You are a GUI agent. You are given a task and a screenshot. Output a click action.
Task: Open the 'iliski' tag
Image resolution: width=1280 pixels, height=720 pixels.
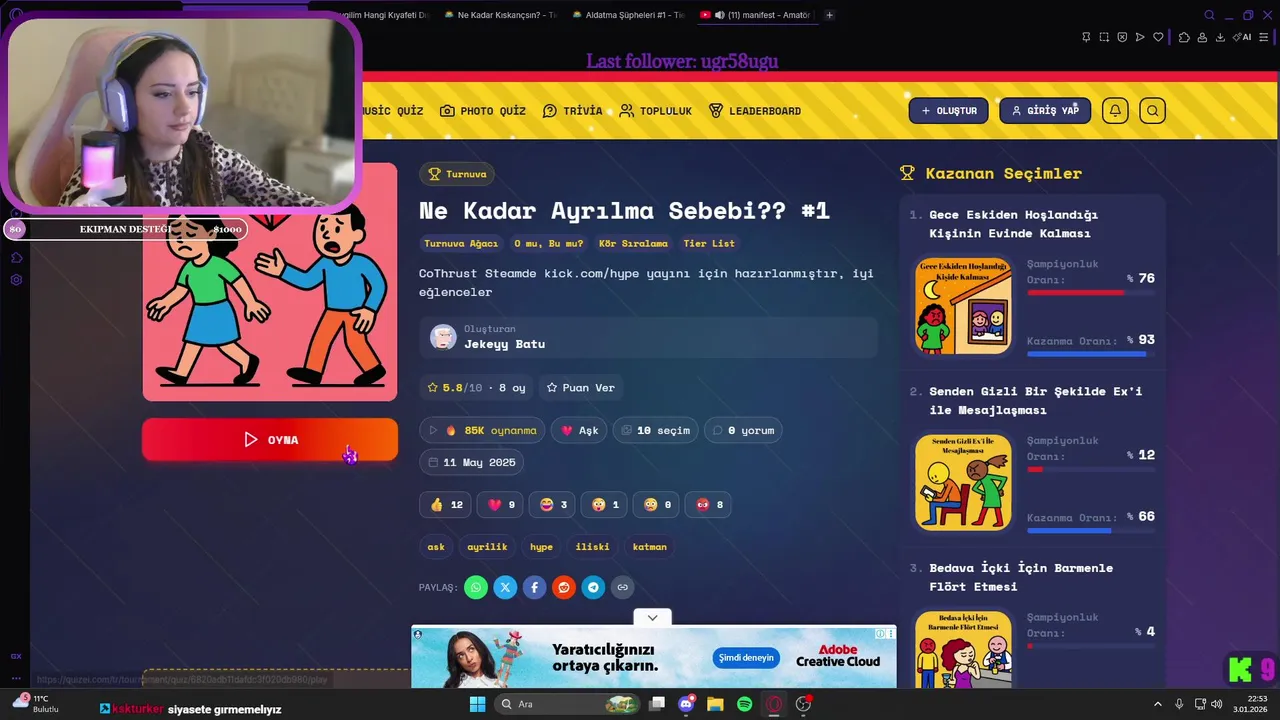coord(593,547)
